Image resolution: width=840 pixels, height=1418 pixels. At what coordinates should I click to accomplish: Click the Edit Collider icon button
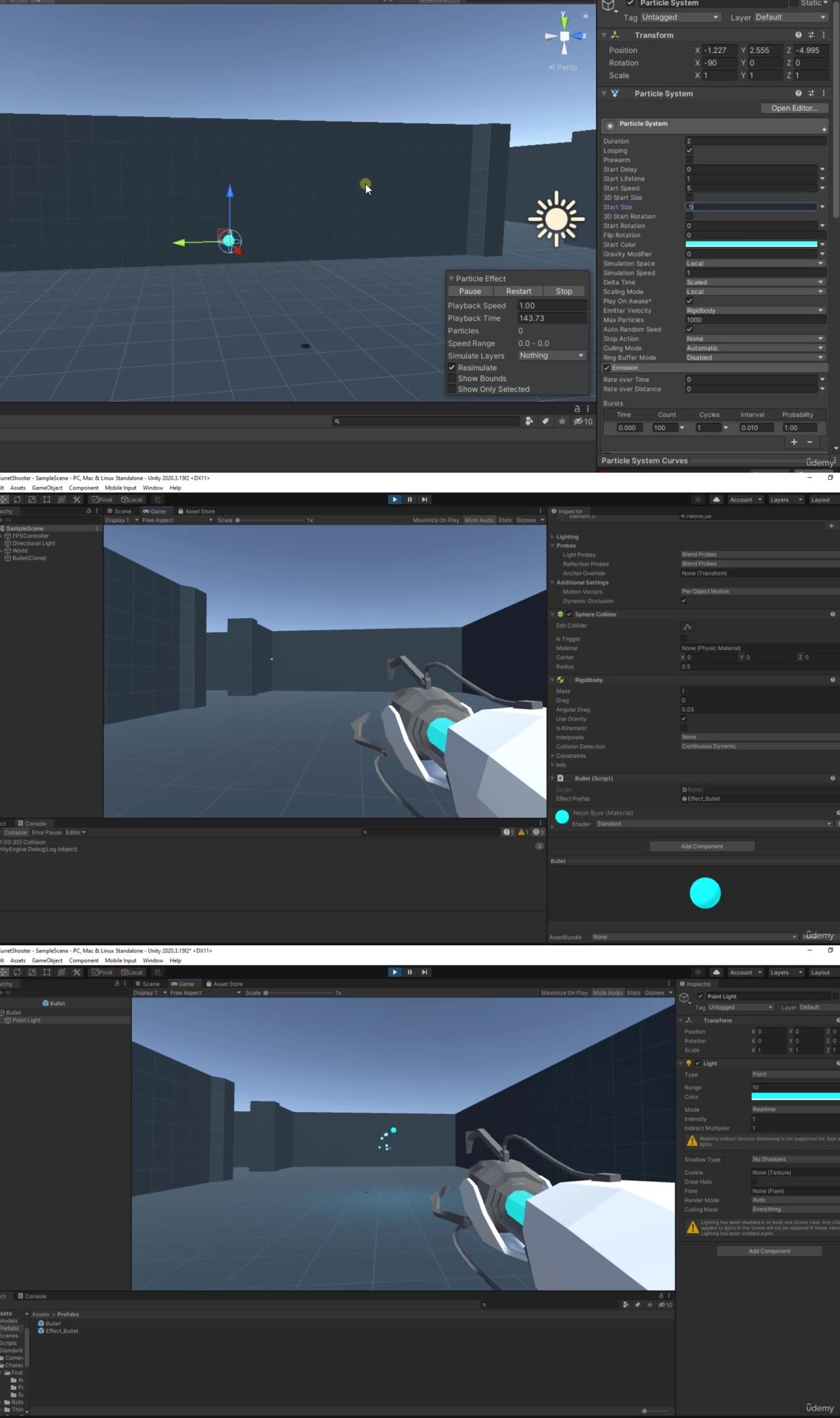(x=687, y=627)
